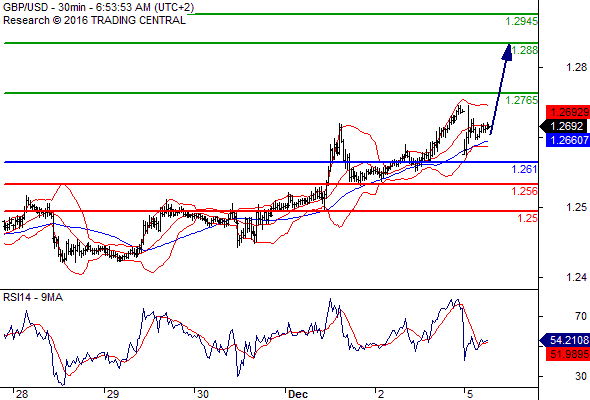
Task: Click the Research © 2016 TRADING CENTRAL text
Action: [x=94, y=20]
